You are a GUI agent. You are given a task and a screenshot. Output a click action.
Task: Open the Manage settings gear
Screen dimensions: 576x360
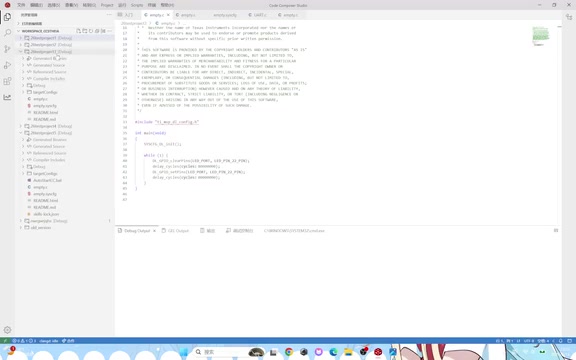(x=7, y=330)
